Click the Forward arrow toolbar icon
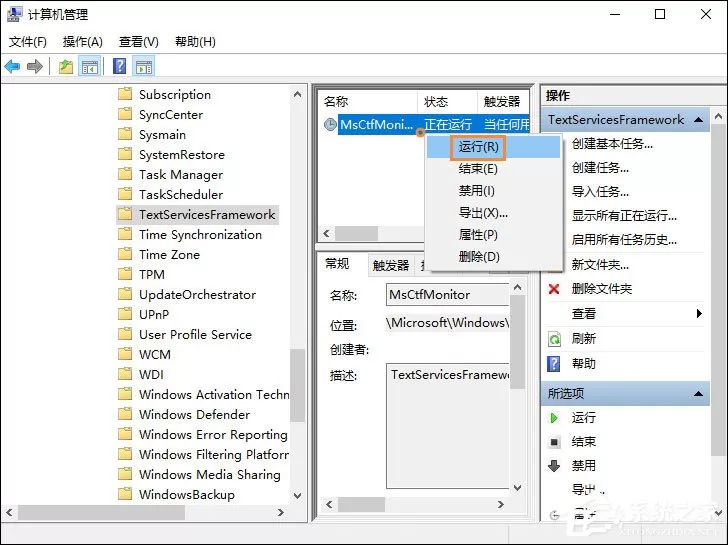Image resolution: width=728 pixels, height=545 pixels. pyautogui.click(x=35, y=67)
